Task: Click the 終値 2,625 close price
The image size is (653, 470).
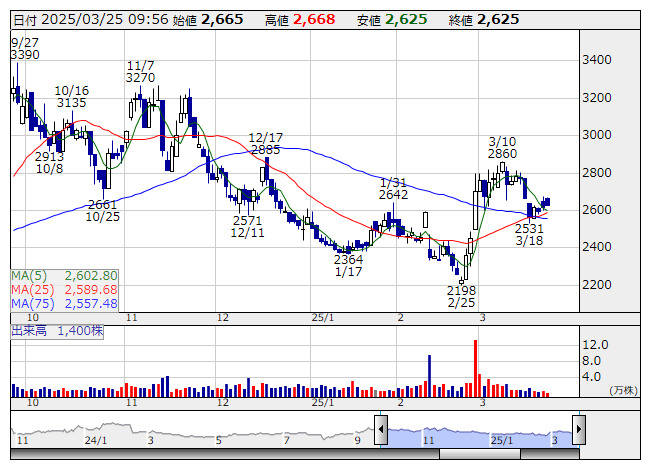Action: pos(484,20)
